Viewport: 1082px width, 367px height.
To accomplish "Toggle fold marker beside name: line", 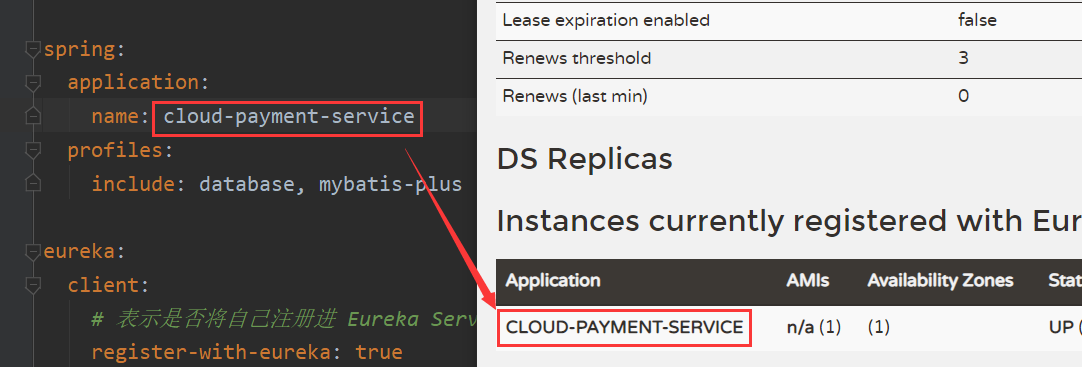I will point(32,116).
